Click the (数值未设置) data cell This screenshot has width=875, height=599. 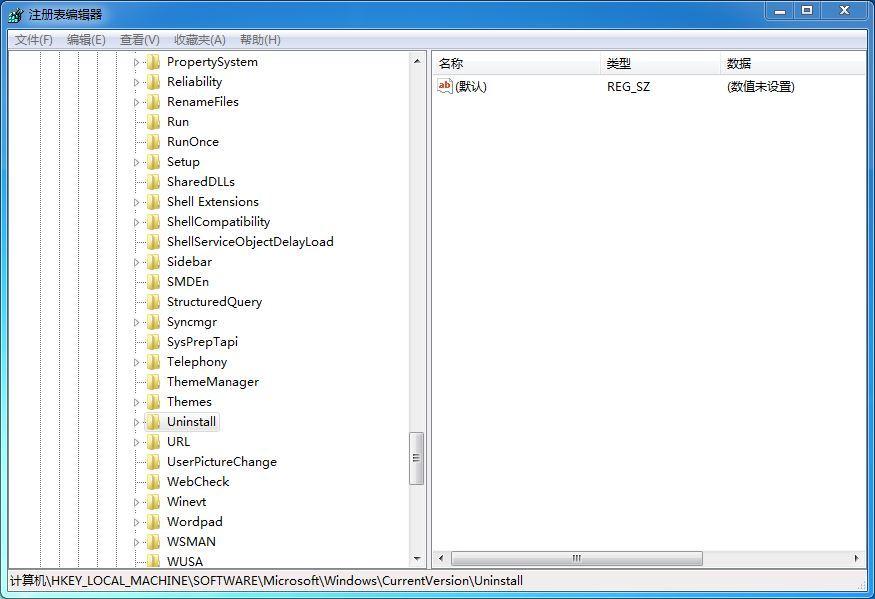click(761, 87)
